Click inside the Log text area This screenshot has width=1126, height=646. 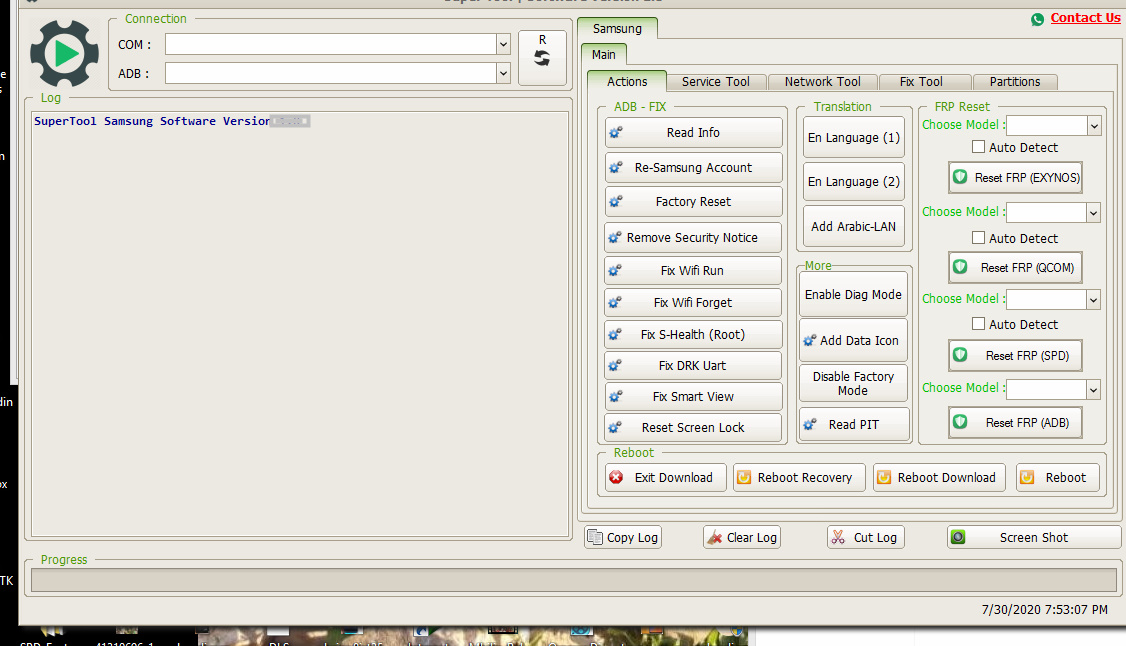(300, 323)
